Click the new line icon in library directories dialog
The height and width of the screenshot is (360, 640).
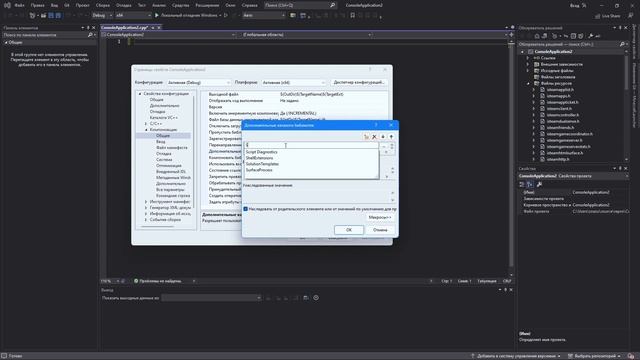(366, 137)
